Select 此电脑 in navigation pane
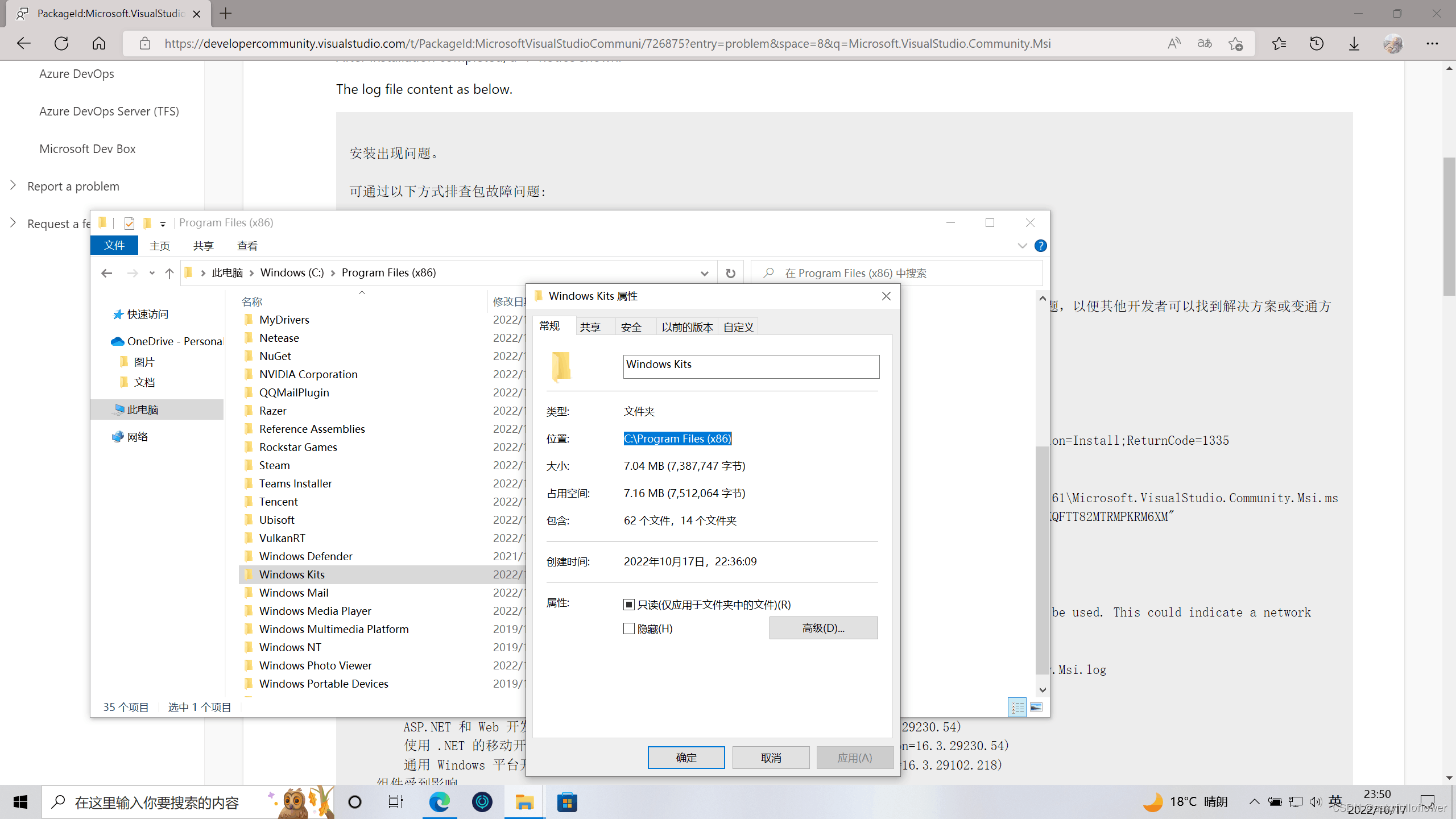Image resolution: width=1456 pixels, height=819 pixels. click(x=158, y=409)
